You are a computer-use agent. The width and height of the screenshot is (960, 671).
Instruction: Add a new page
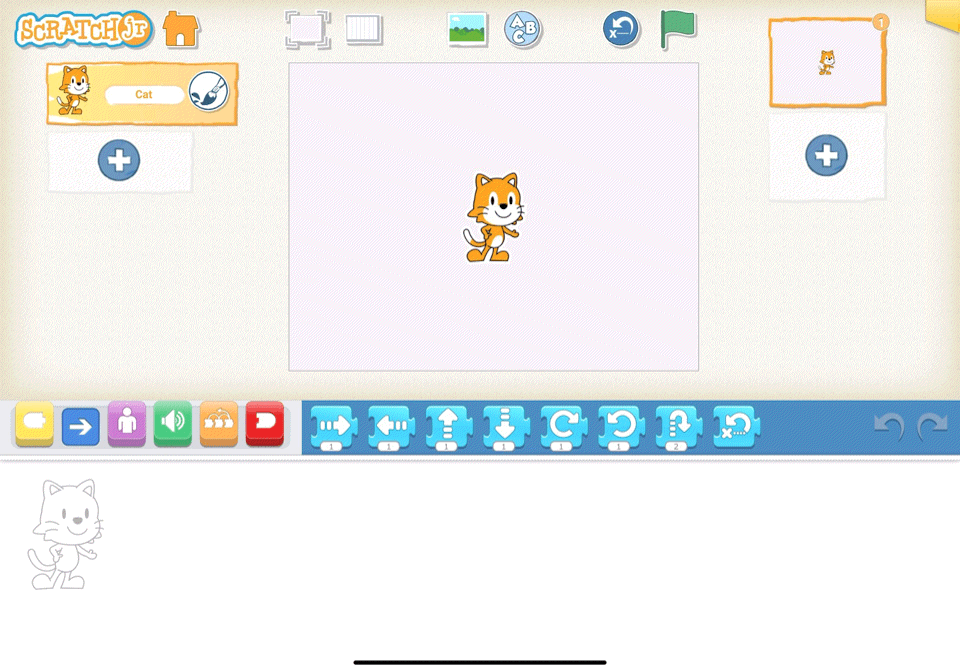pyautogui.click(x=827, y=156)
